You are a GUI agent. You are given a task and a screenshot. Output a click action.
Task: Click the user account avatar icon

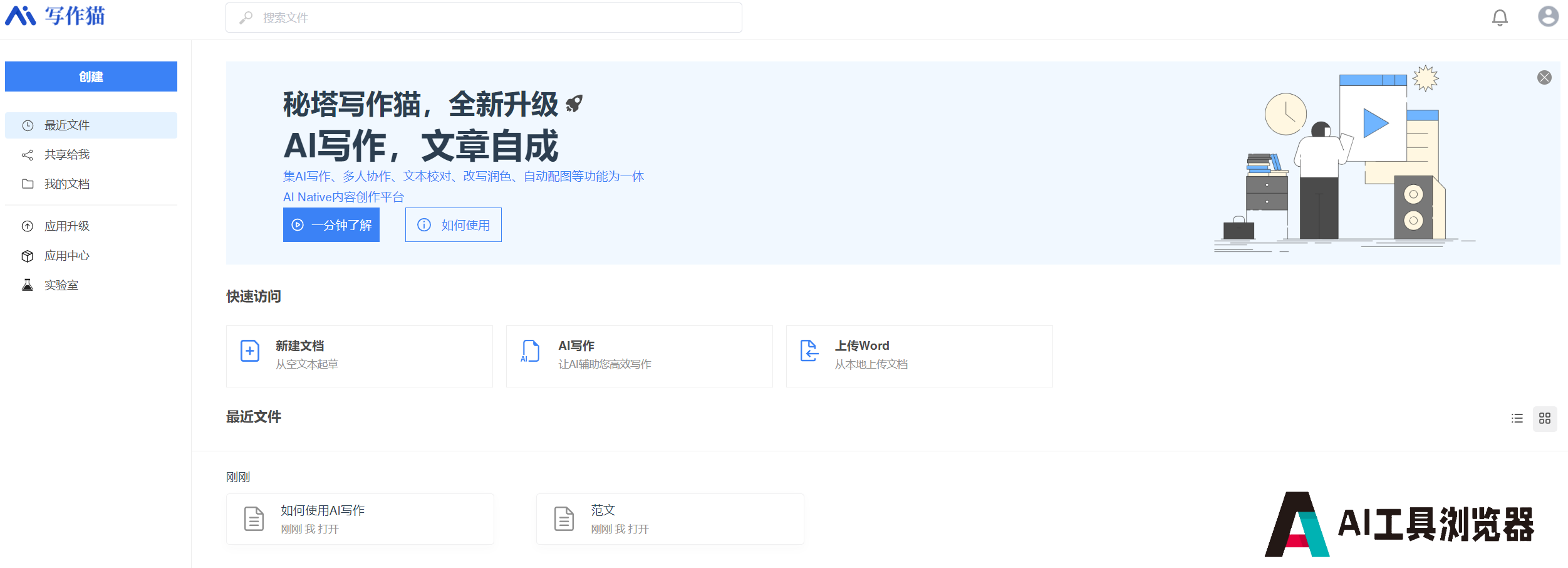(1548, 17)
